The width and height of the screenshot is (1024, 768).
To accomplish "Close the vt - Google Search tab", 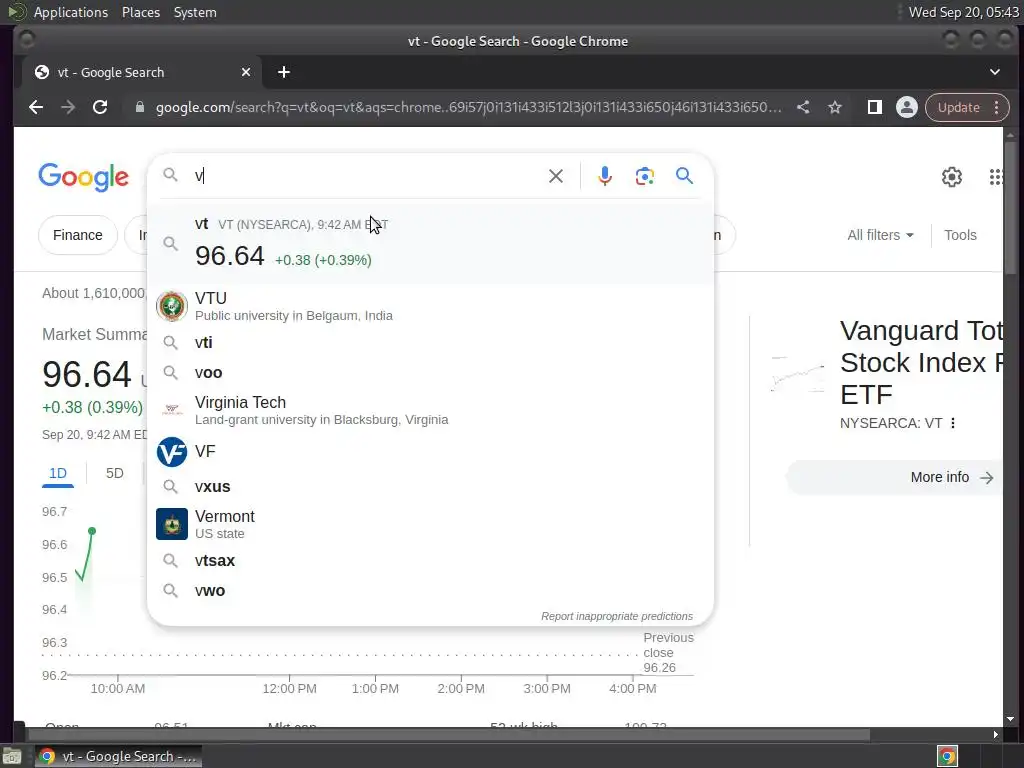I will (x=246, y=72).
